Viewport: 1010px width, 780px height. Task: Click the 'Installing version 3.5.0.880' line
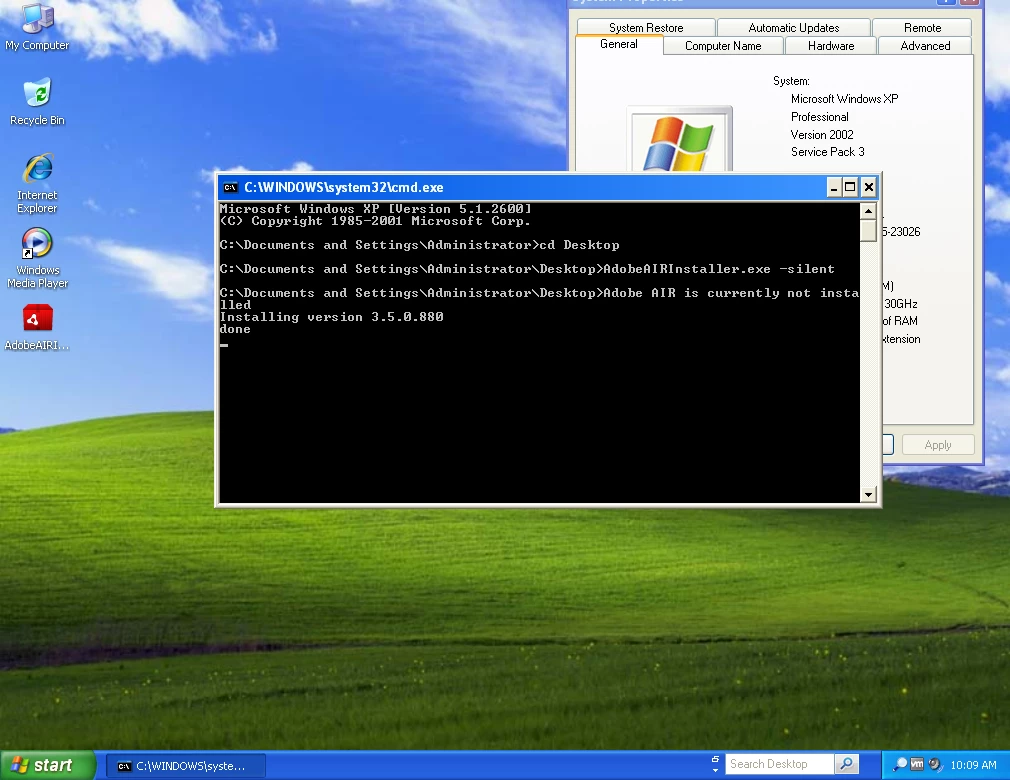pos(331,317)
